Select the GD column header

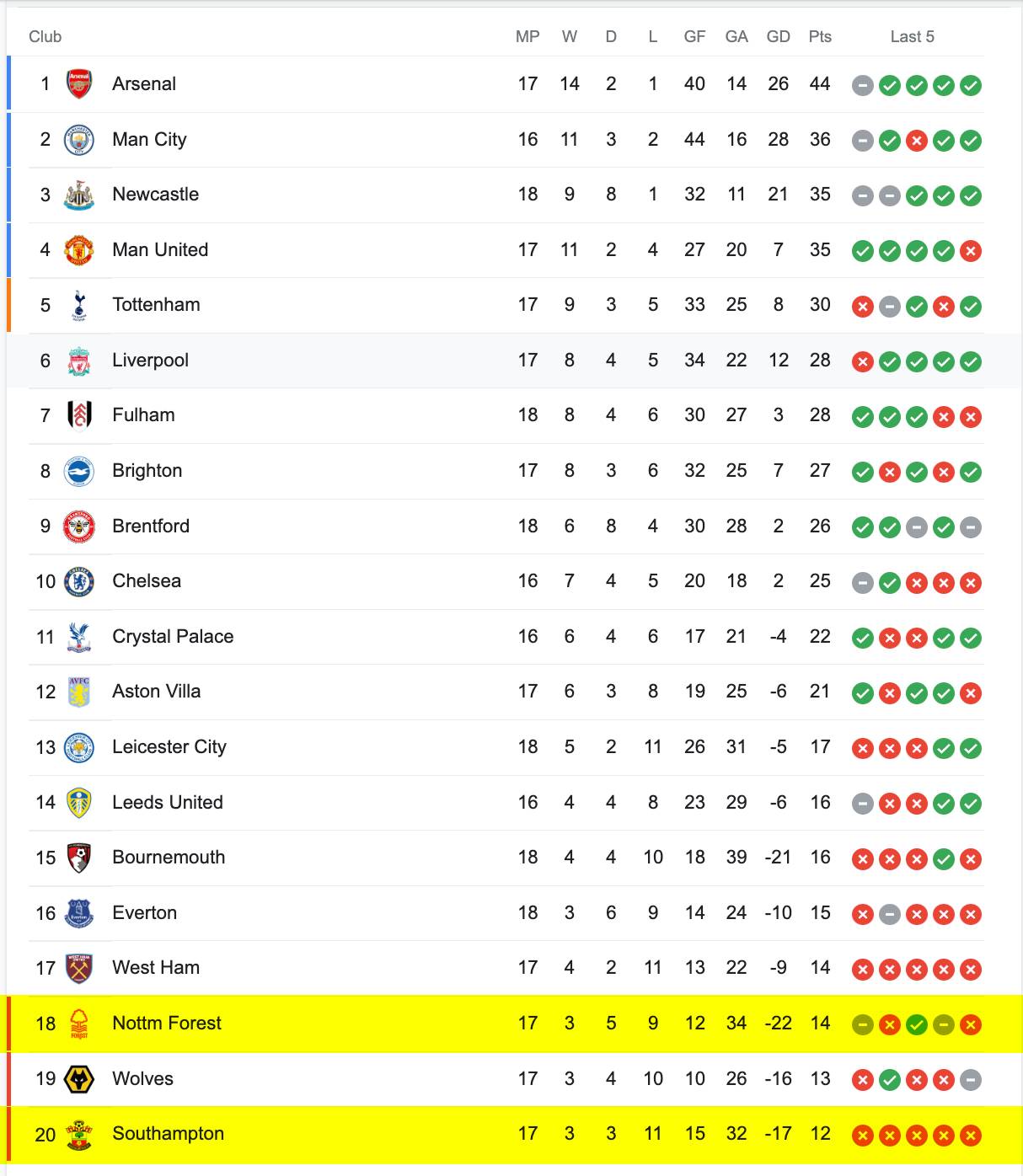click(x=779, y=36)
